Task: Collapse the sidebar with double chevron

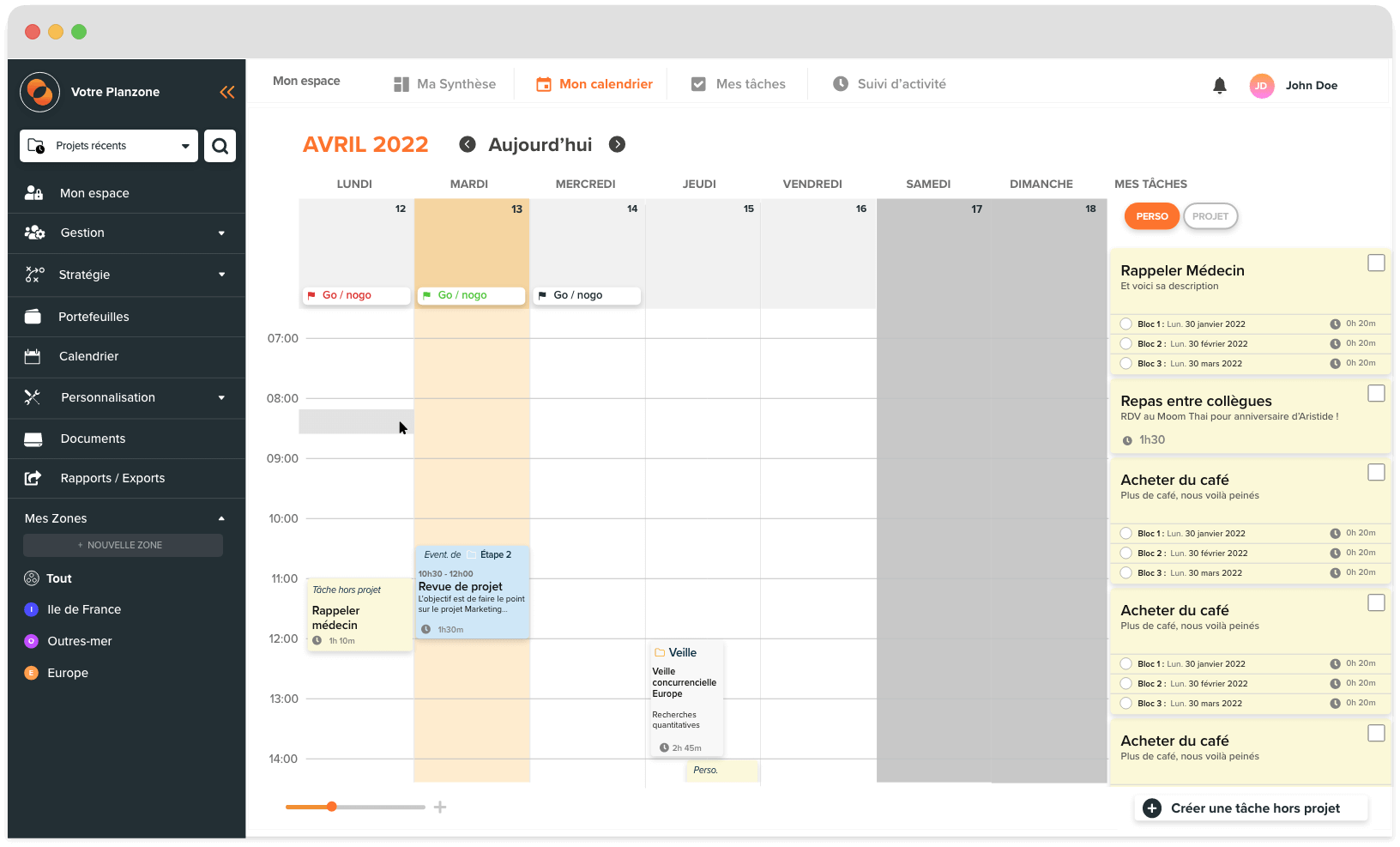Action: 226,92
